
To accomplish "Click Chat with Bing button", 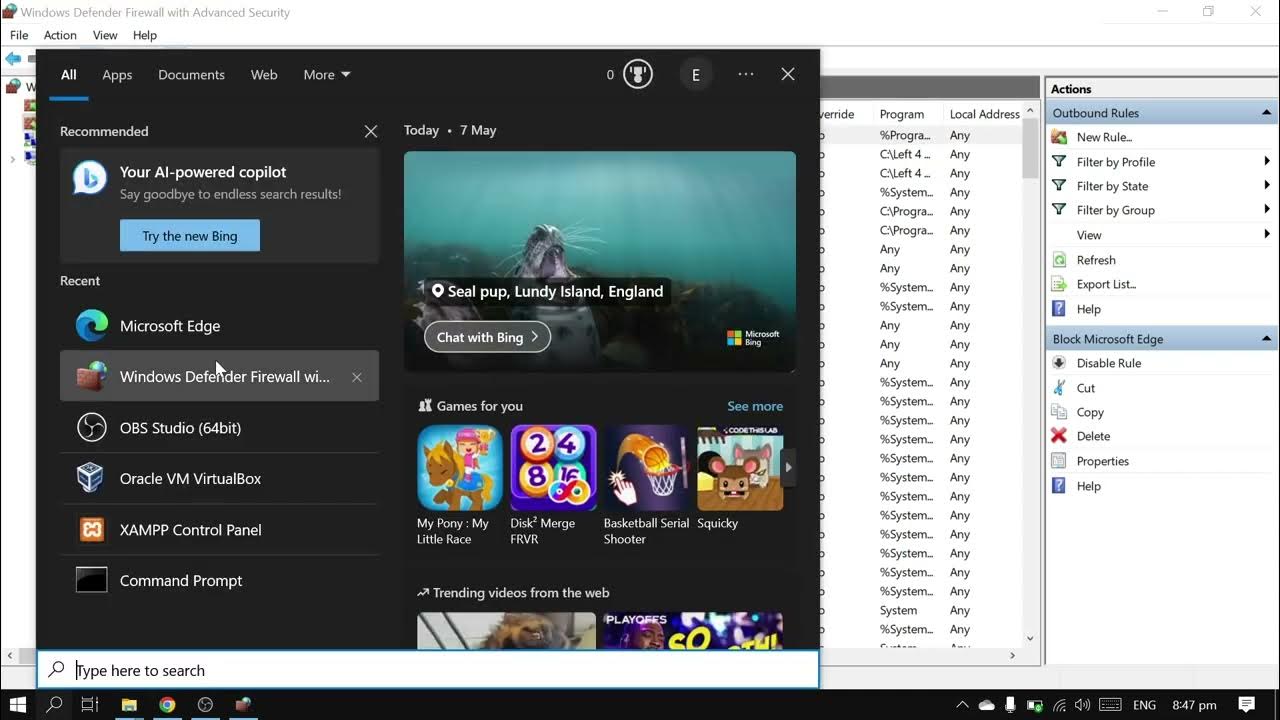I will click(x=487, y=337).
